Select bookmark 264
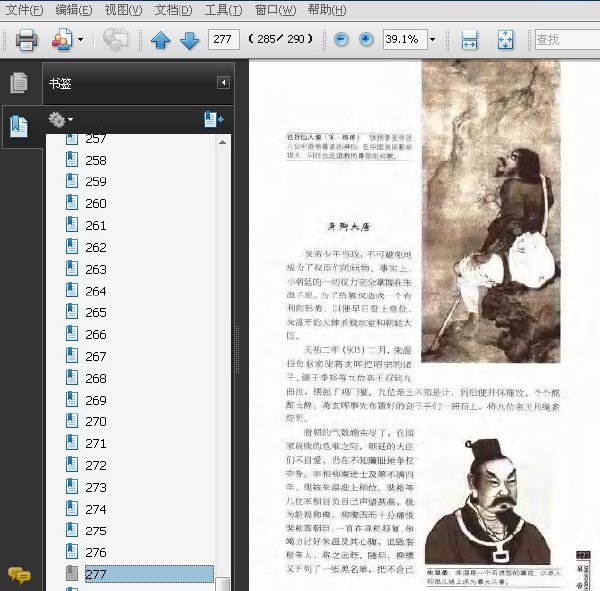 click(96, 291)
